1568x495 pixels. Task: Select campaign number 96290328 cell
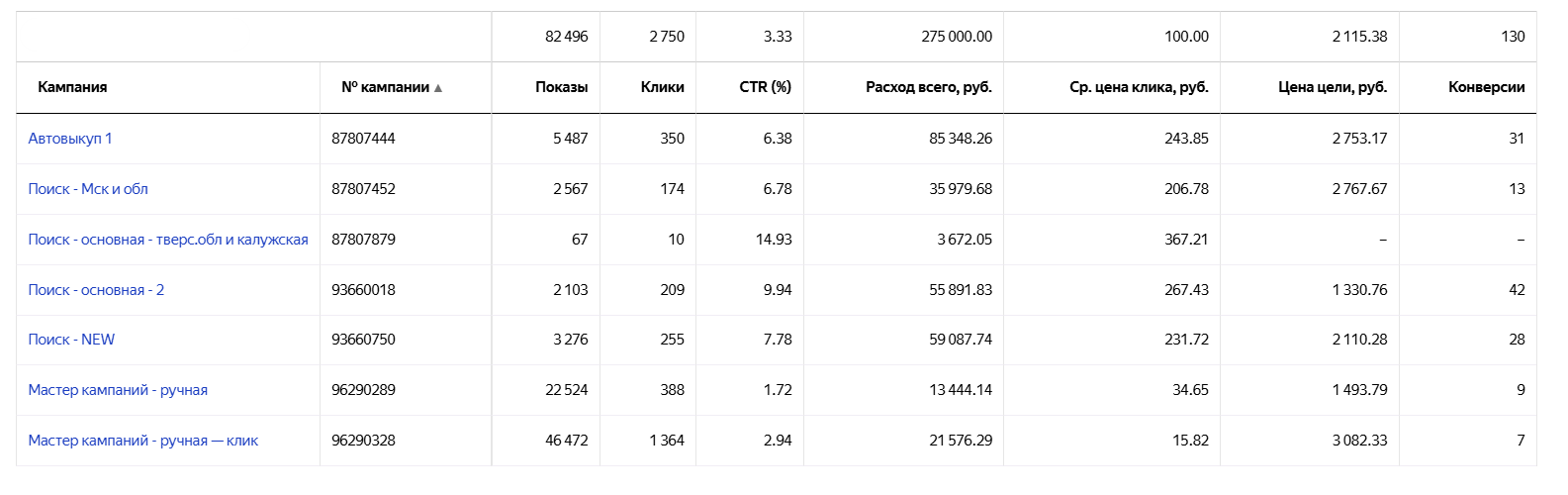click(x=363, y=441)
